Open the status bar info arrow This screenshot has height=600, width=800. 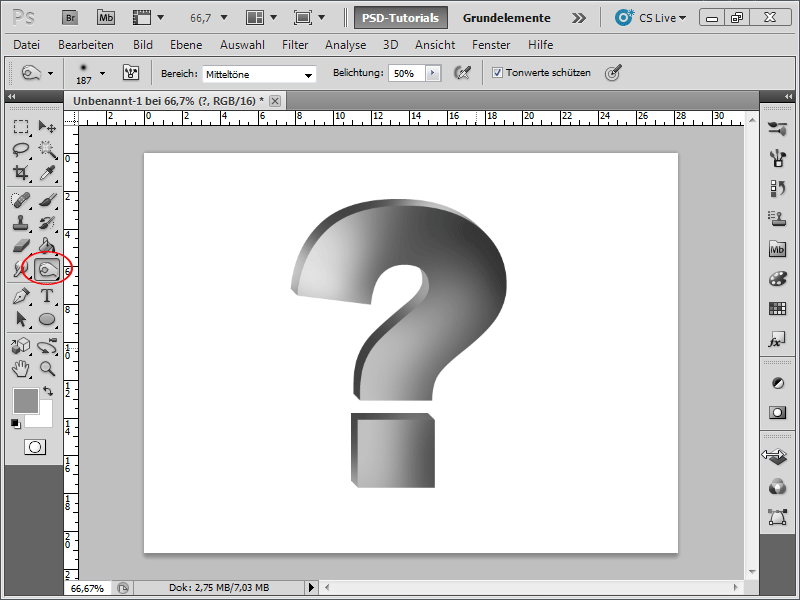coord(311,588)
